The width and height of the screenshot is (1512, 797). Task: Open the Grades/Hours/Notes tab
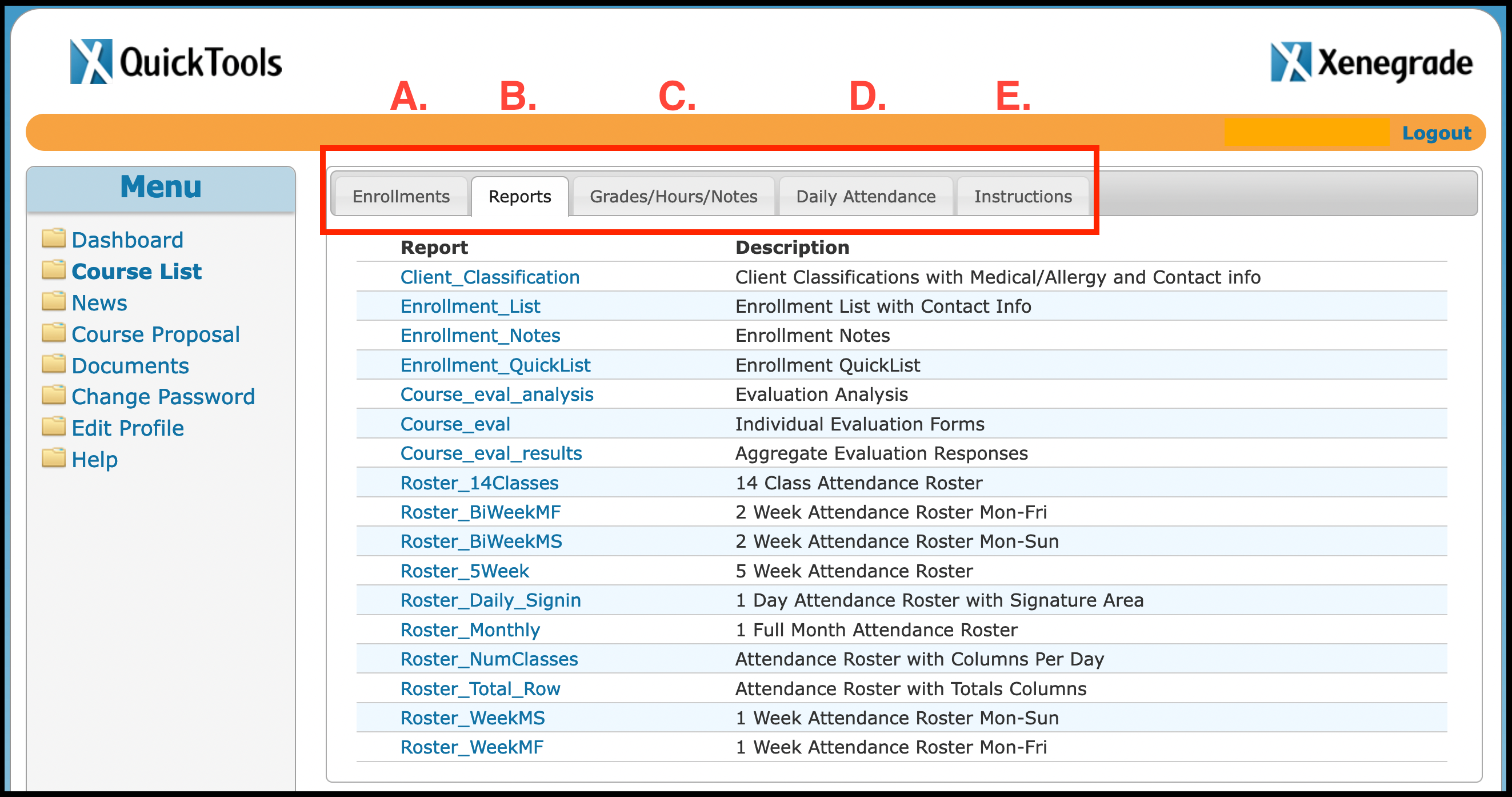673,196
